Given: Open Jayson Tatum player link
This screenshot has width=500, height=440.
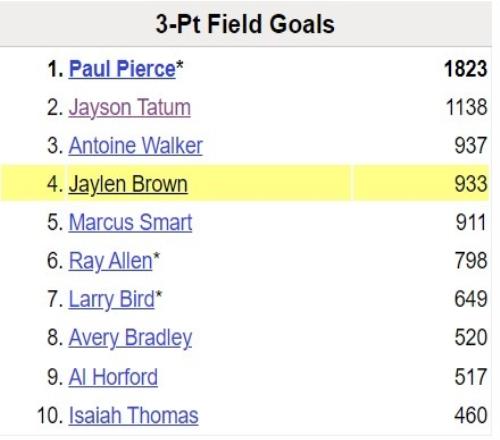Looking at the screenshot, I should pos(130,108).
